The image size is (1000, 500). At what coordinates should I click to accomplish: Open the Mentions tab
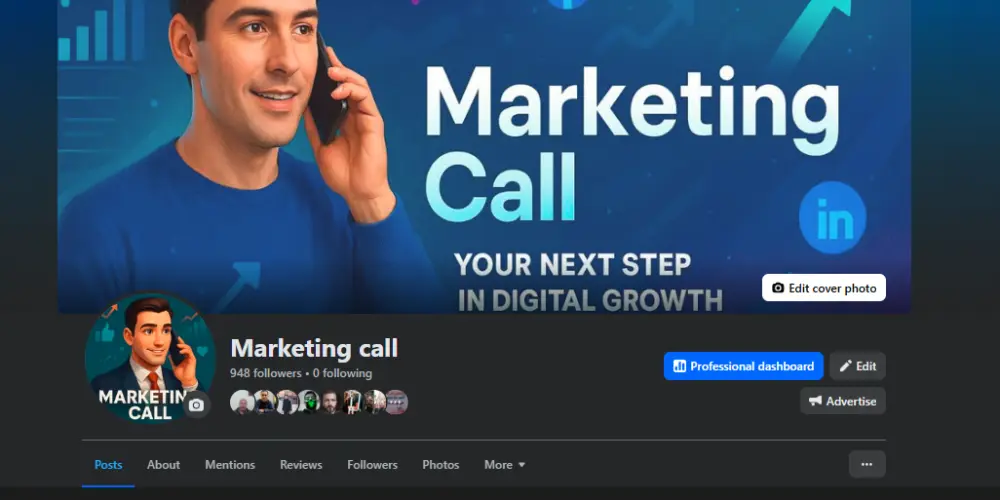coord(230,465)
